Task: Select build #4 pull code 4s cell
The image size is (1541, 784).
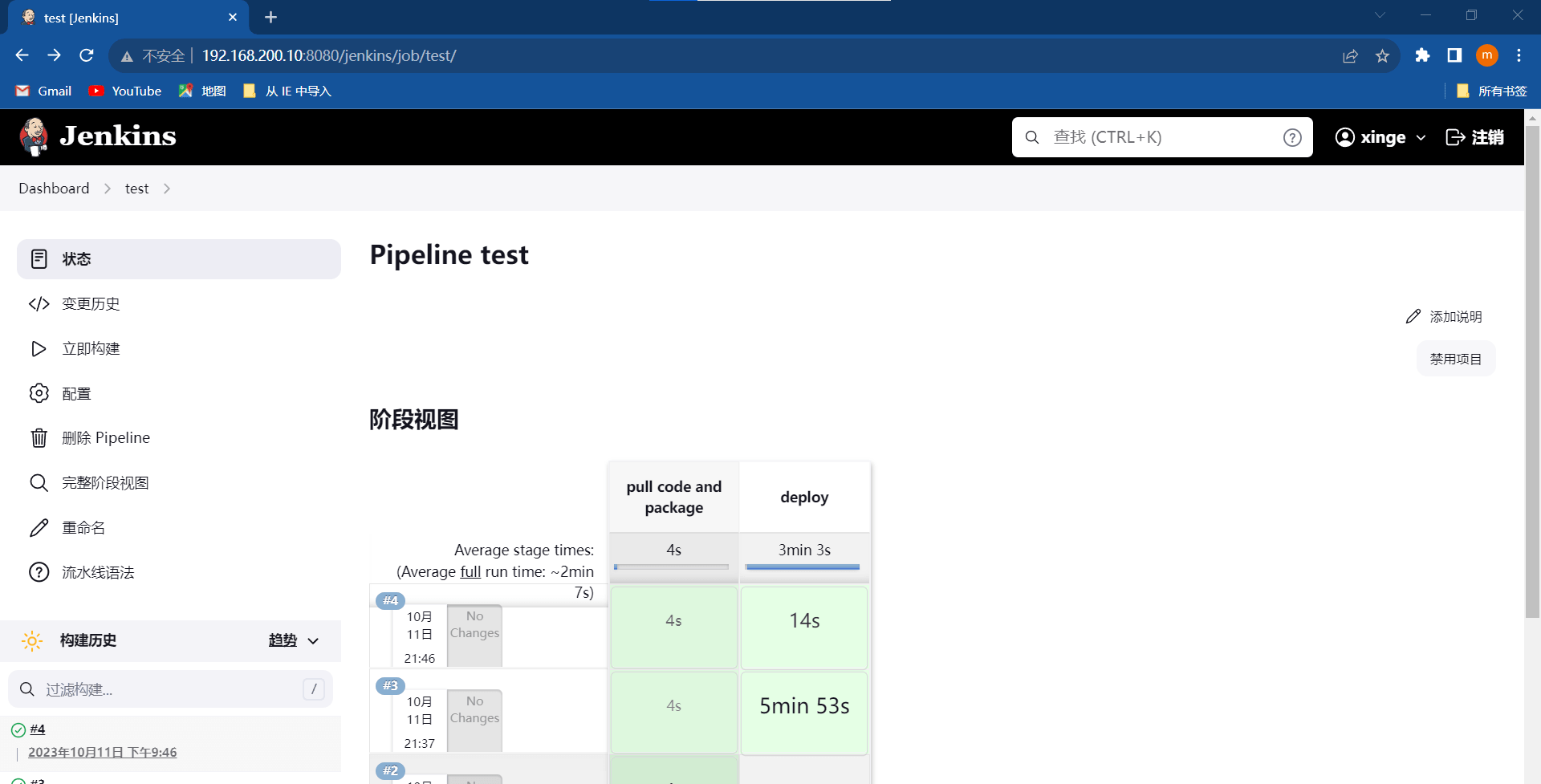Action: (674, 628)
